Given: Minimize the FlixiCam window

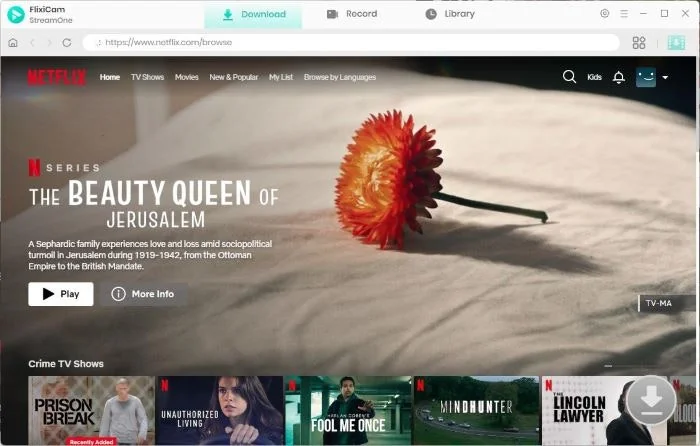Looking at the screenshot, I should [x=643, y=14].
